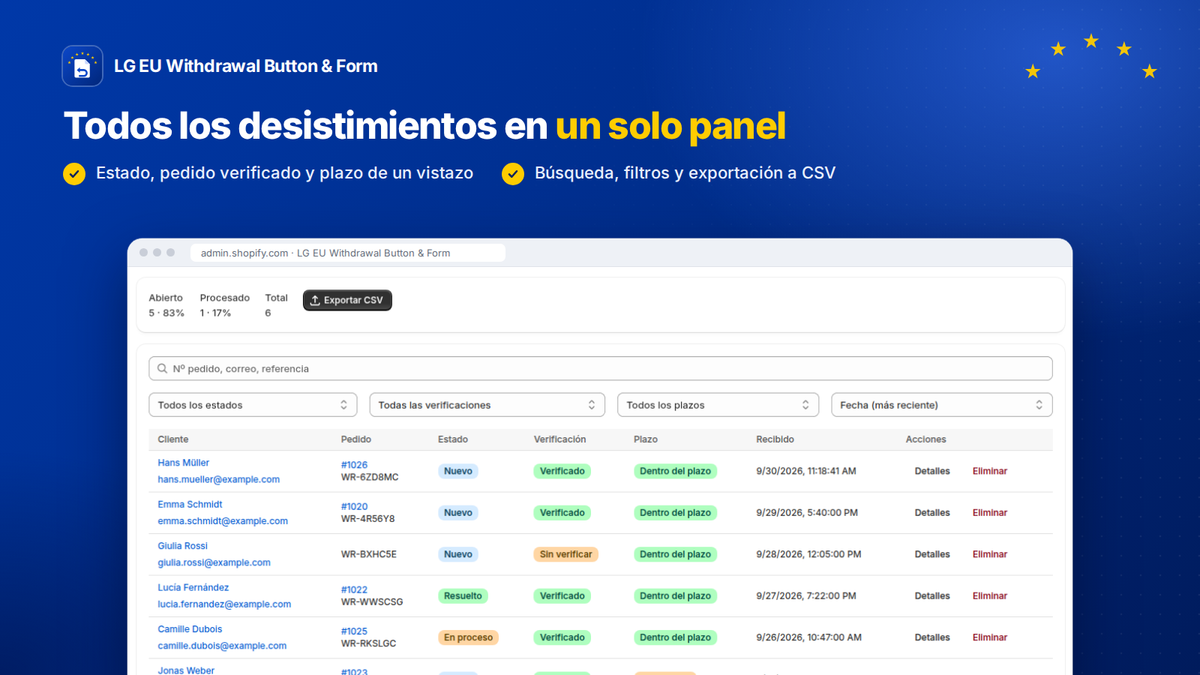Click the lucia.fernandez@example.com email
The height and width of the screenshot is (675, 1200).
pyautogui.click(x=225, y=605)
